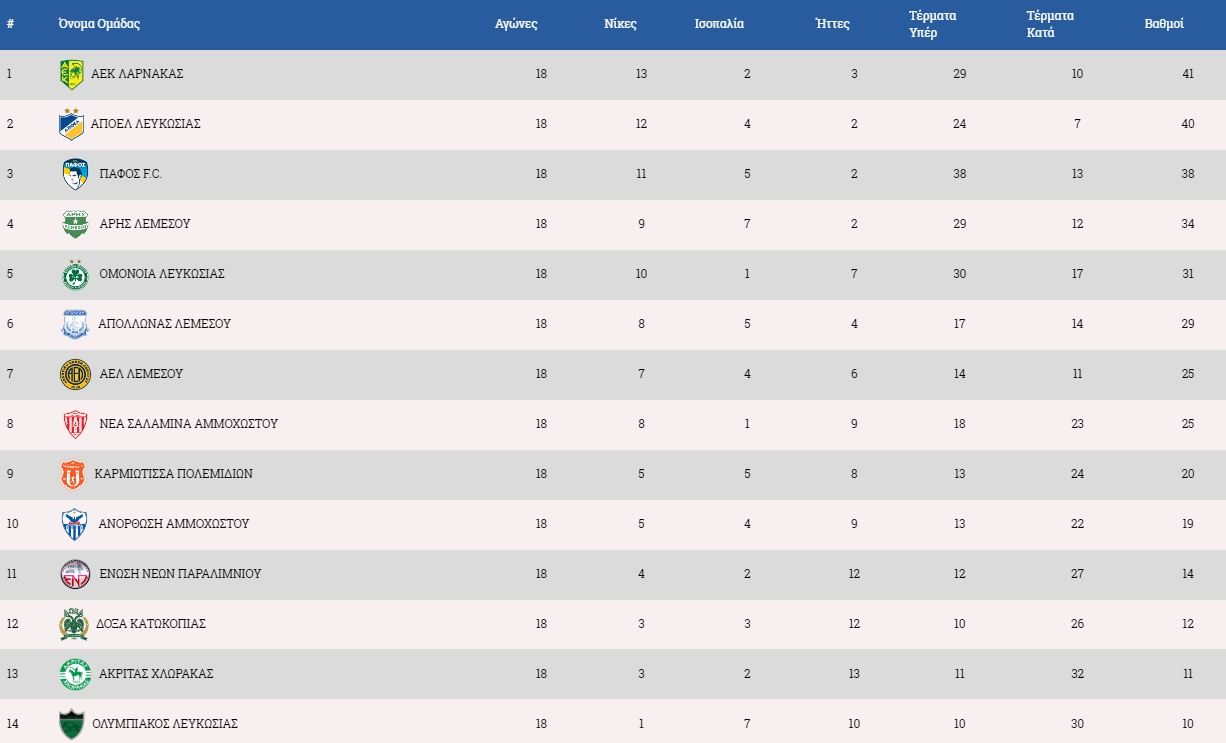
Task: Click the ΔΟΞΑ ΚΑΤΩΚΟΠΙΑΣ club crest
Action: coord(74,624)
